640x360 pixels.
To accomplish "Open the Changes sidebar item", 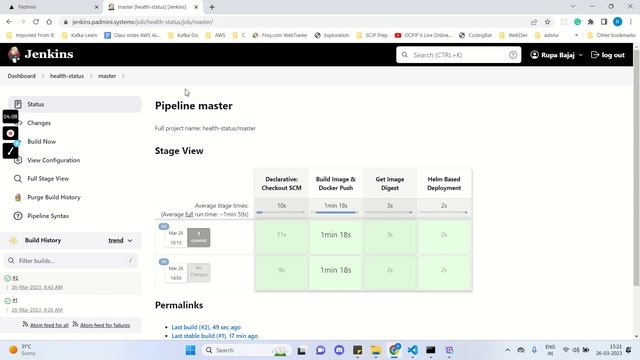I will [x=39, y=123].
